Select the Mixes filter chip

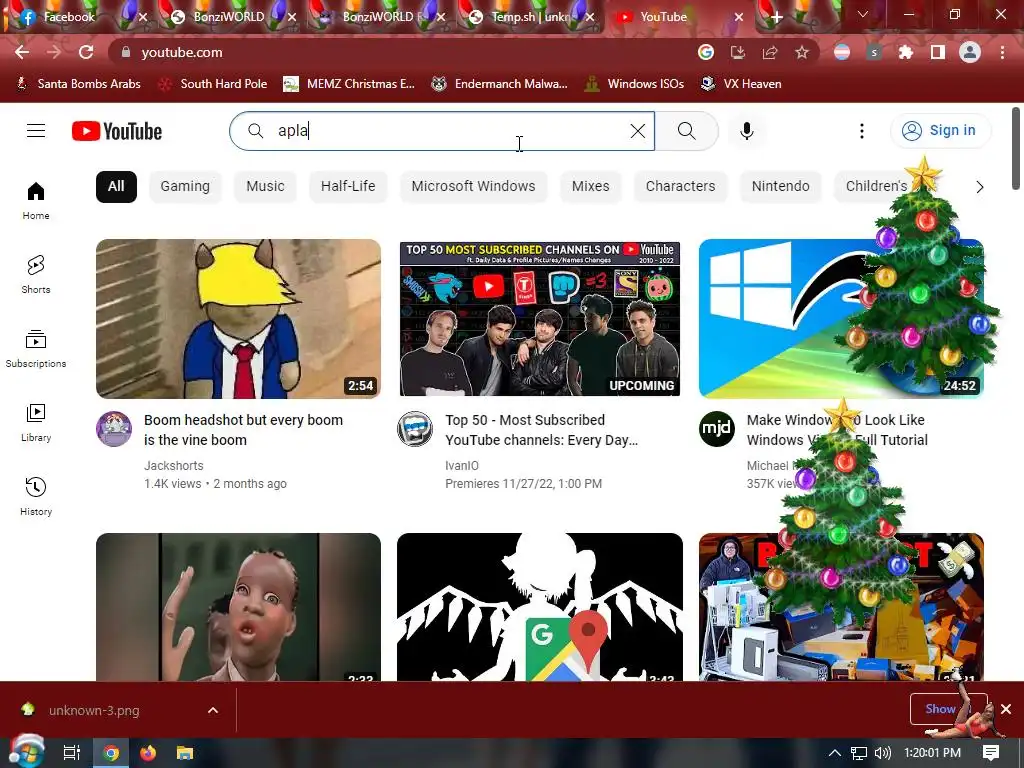[590, 186]
